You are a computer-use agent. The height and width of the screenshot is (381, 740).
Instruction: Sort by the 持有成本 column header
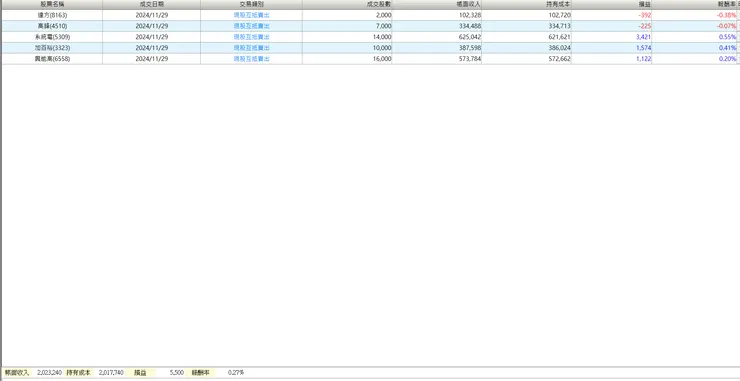click(x=527, y=4)
